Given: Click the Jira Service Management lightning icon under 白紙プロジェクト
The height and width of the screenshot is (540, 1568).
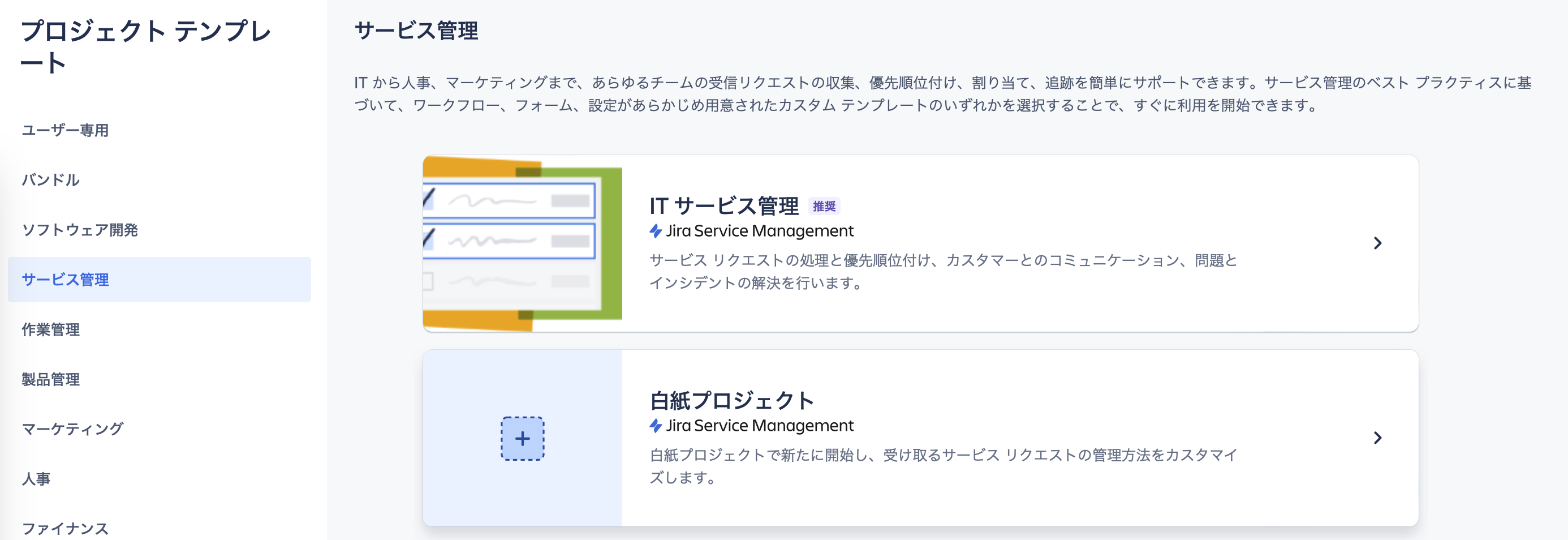Looking at the screenshot, I should (x=657, y=426).
